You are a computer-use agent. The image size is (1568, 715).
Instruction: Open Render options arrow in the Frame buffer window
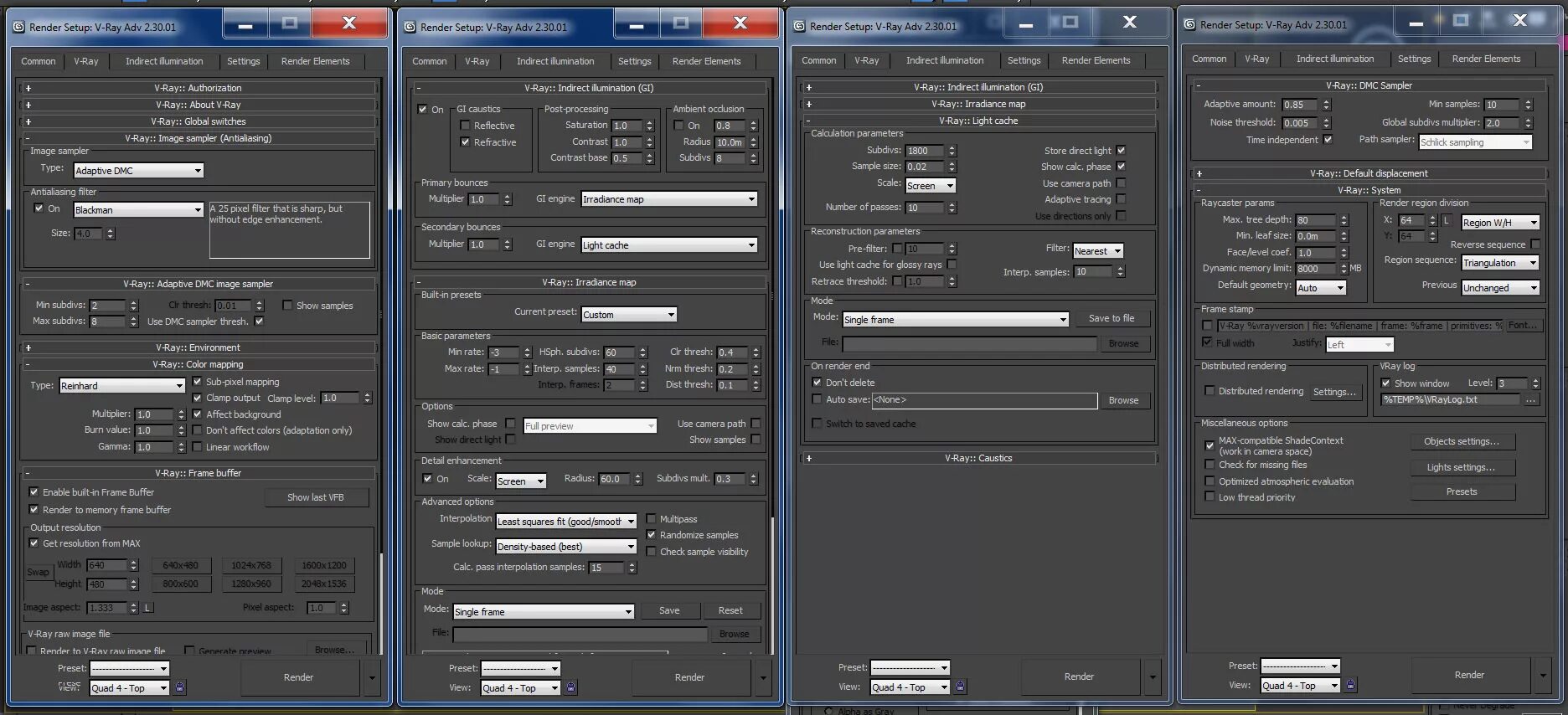[x=372, y=677]
